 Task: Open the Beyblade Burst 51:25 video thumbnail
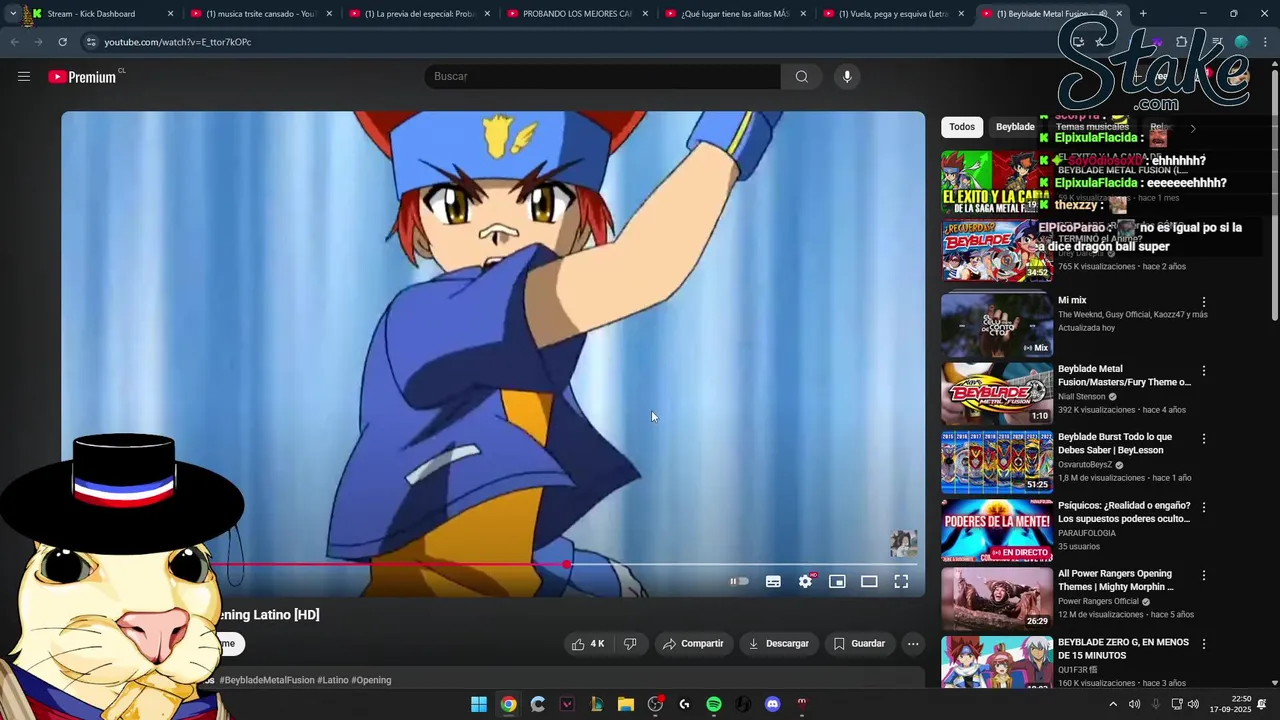click(997, 462)
